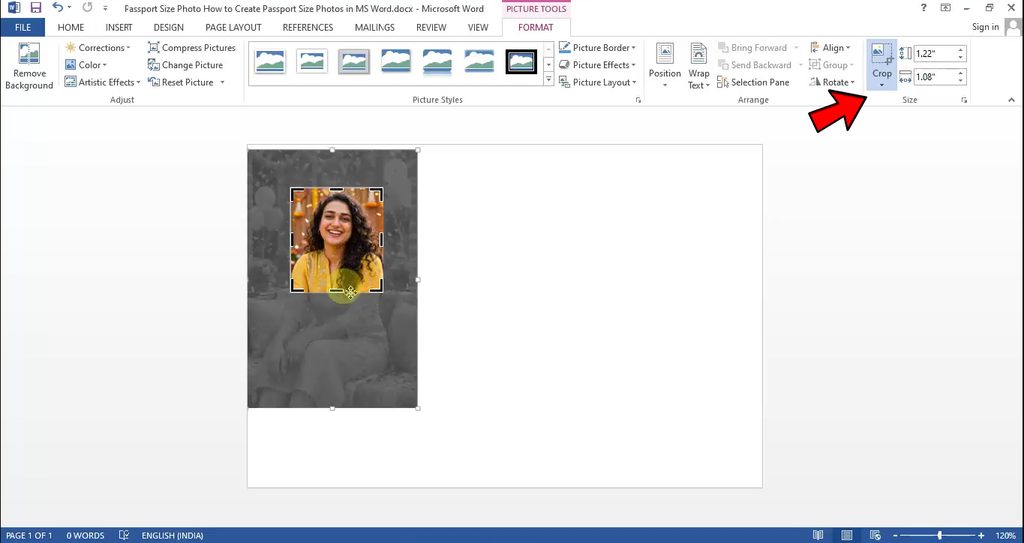Switch to Read Mode view in status bar
Viewport: 1024px width, 543px height.
pos(818,535)
